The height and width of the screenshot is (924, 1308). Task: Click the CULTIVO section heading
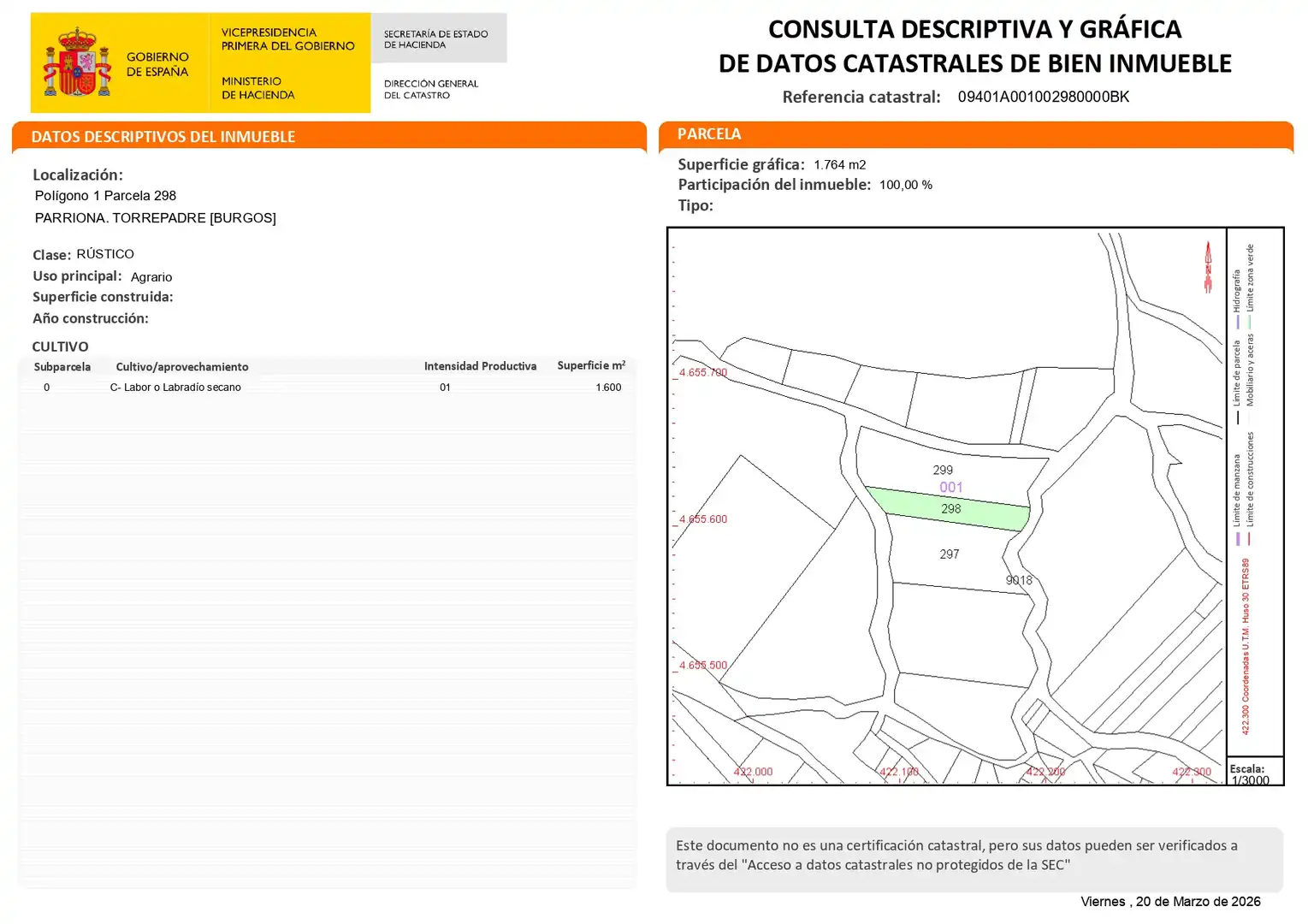coord(60,346)
